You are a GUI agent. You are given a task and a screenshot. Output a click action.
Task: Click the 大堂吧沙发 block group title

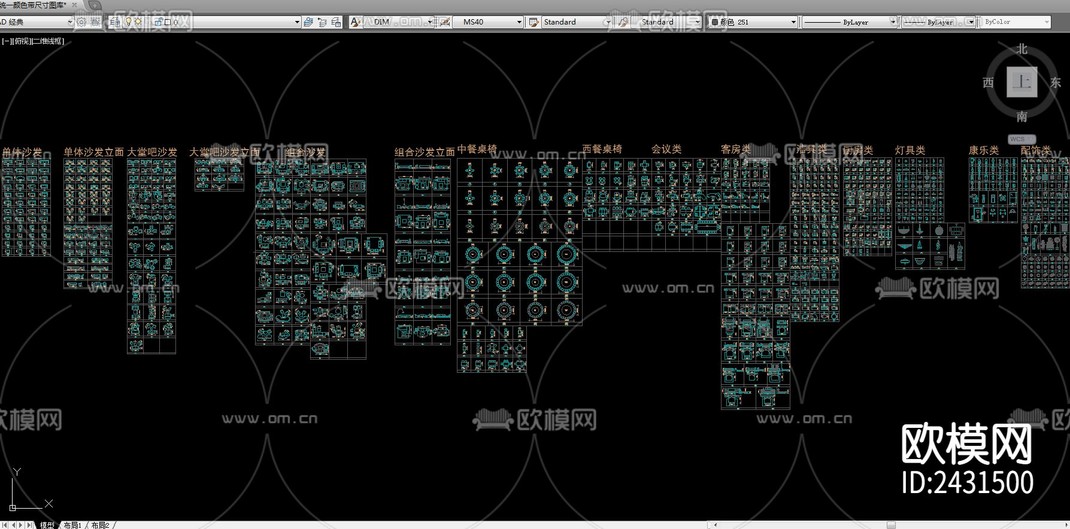[x=151, y=152]
